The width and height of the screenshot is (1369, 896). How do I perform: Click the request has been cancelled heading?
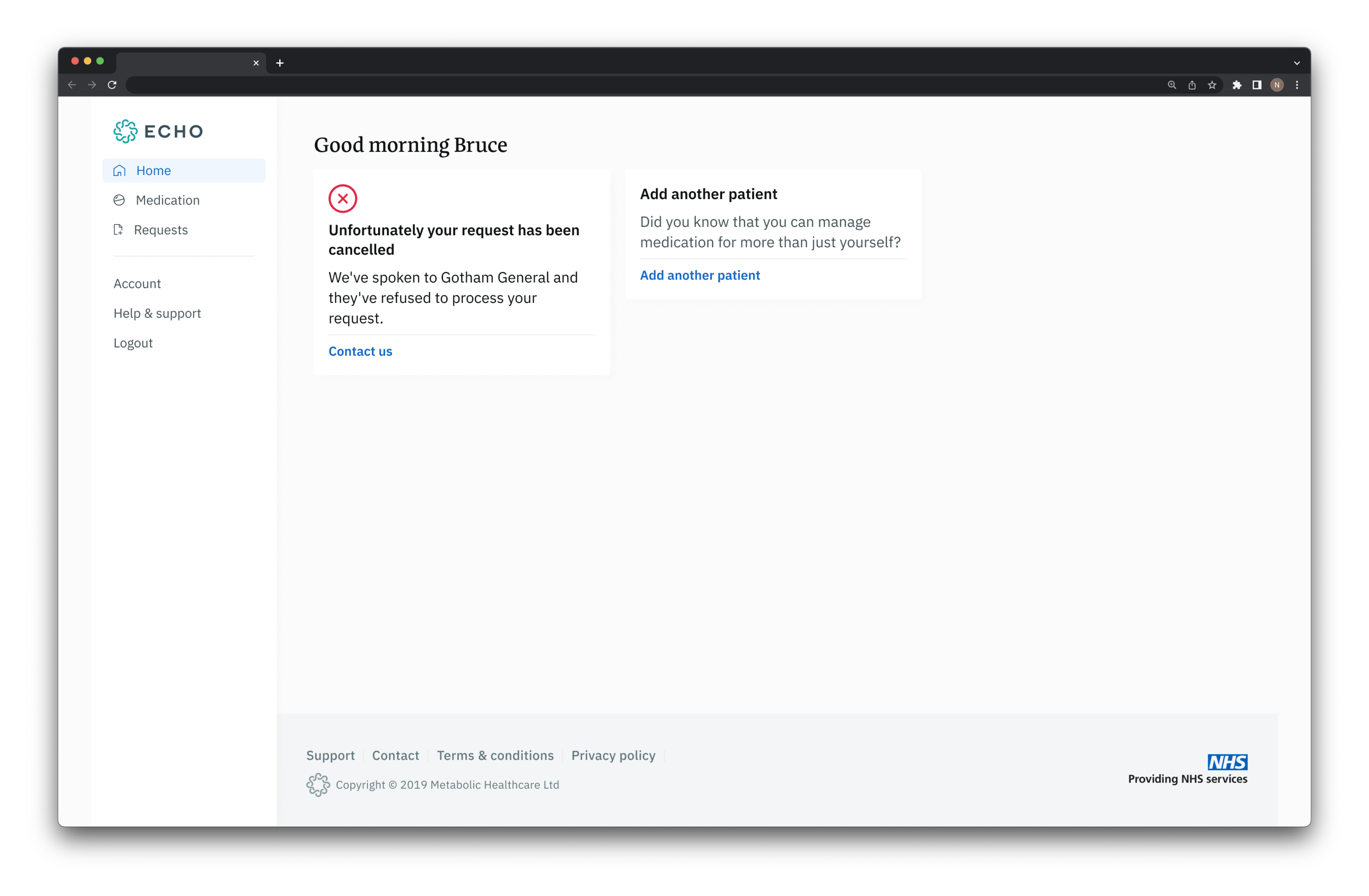pos(454,240)
